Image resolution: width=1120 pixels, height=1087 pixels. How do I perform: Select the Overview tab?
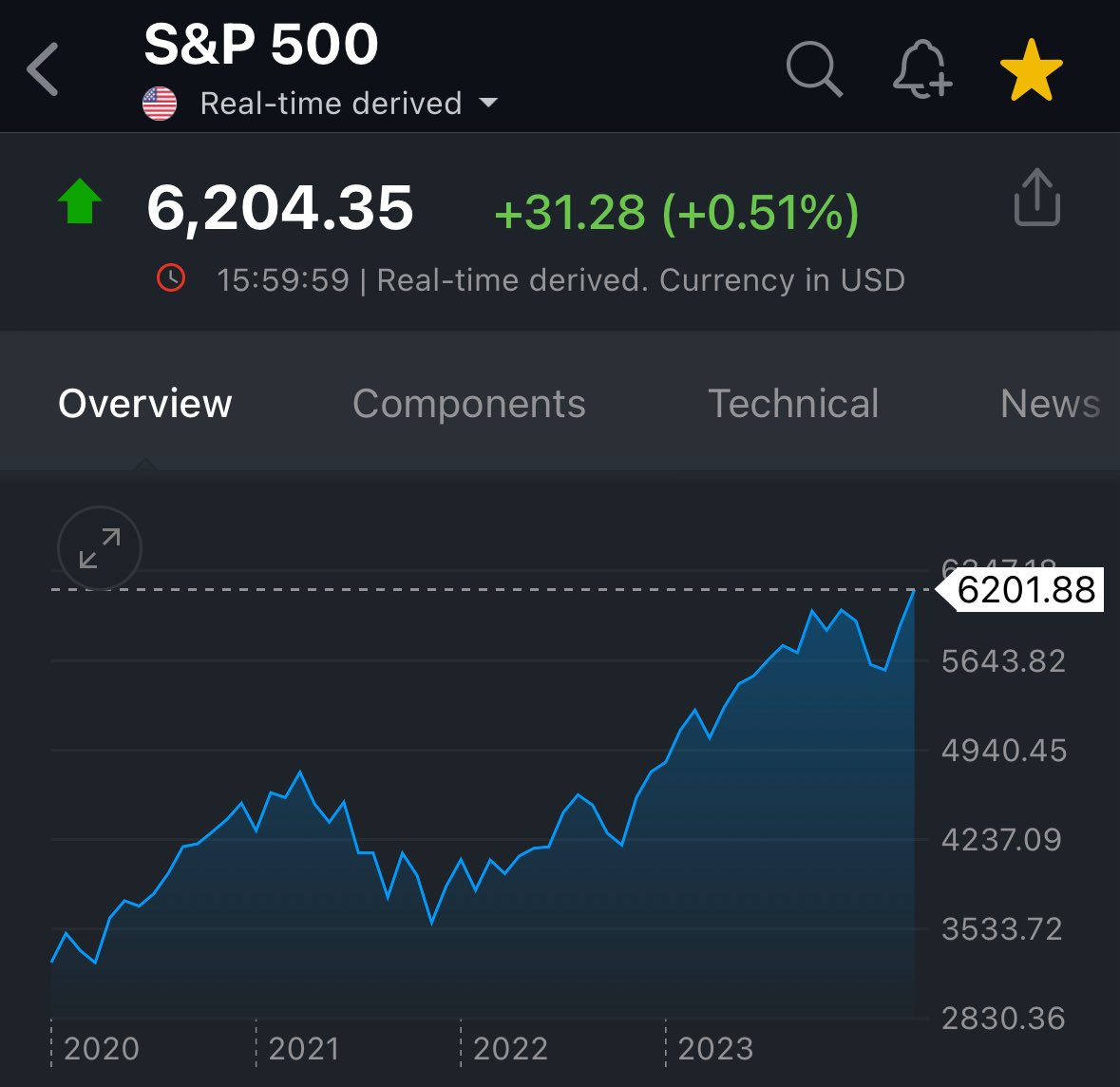point(145,404)
